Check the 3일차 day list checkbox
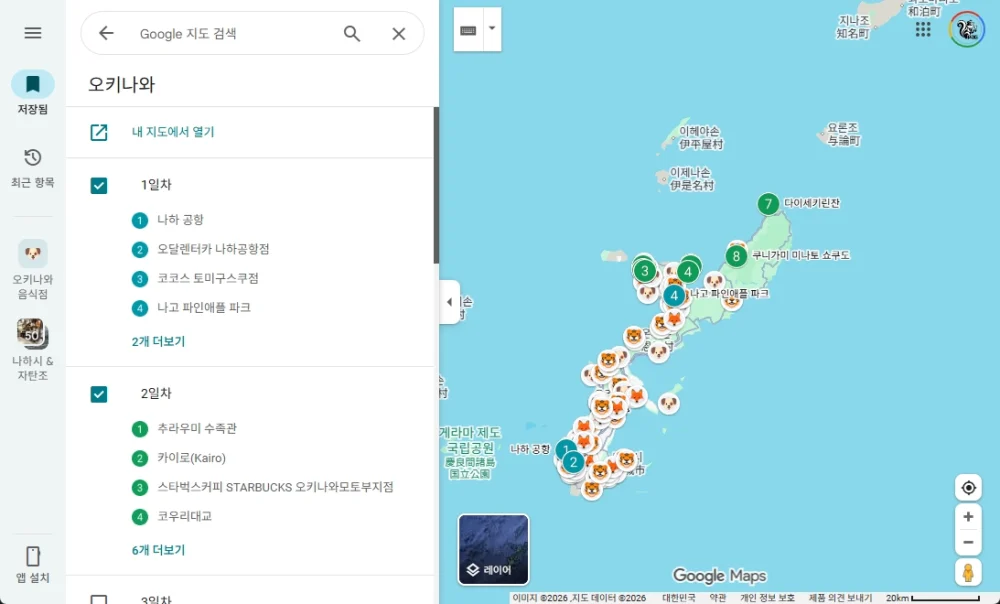This screenshot has height=604, width=1000. point(98,598)
